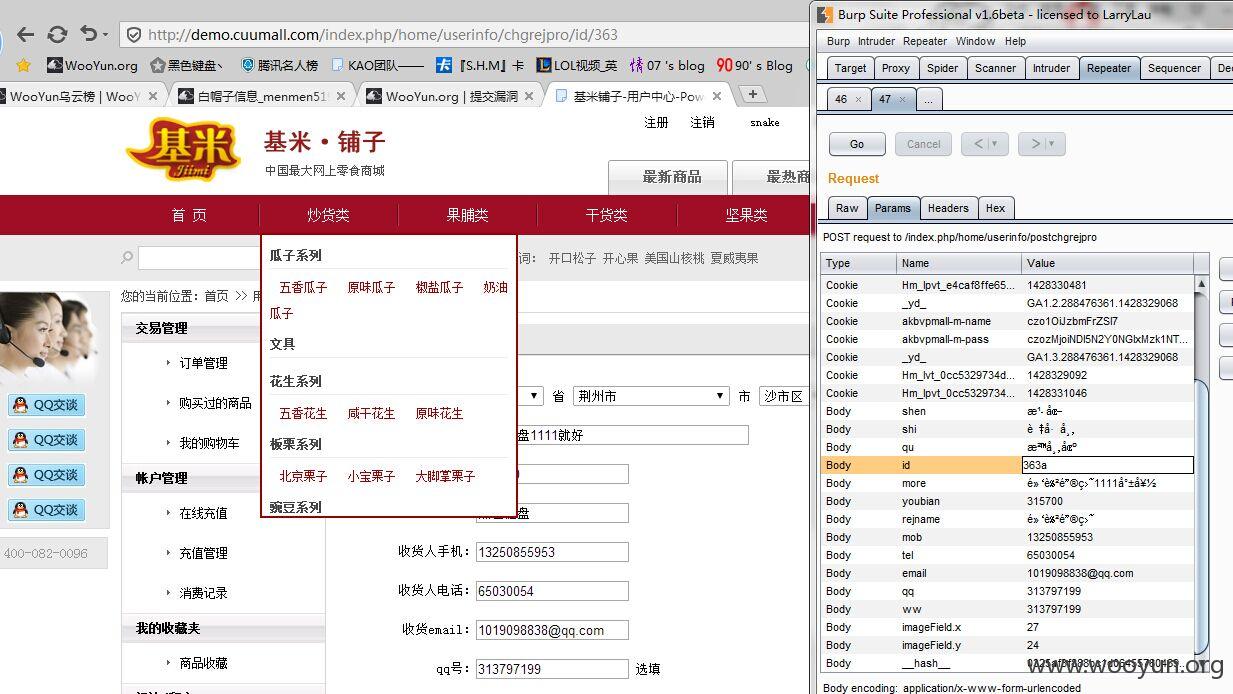
Task: Open the dropdown beside the undo arrow
Action: click(106, 35)
